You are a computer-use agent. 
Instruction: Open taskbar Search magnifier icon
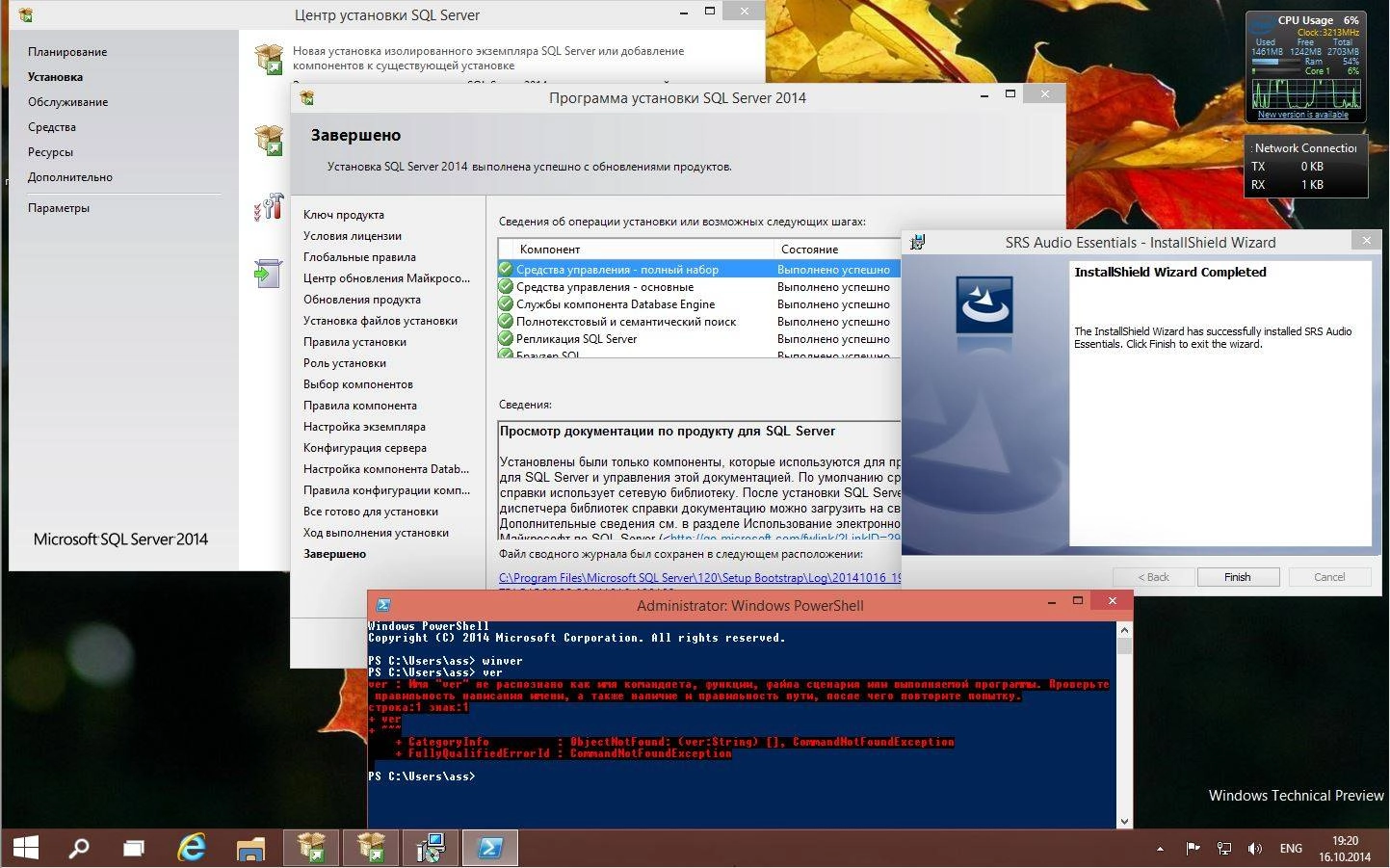tap(79, 848)
